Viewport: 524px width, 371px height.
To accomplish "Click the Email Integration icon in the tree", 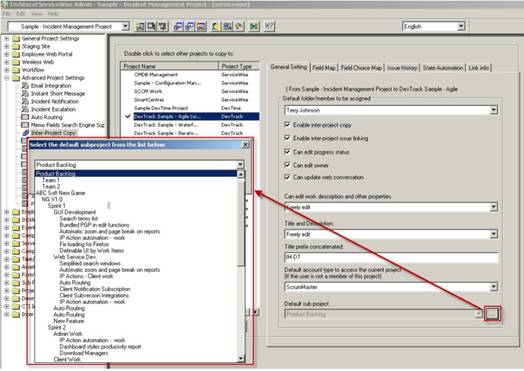I will [x=25, y=86].
